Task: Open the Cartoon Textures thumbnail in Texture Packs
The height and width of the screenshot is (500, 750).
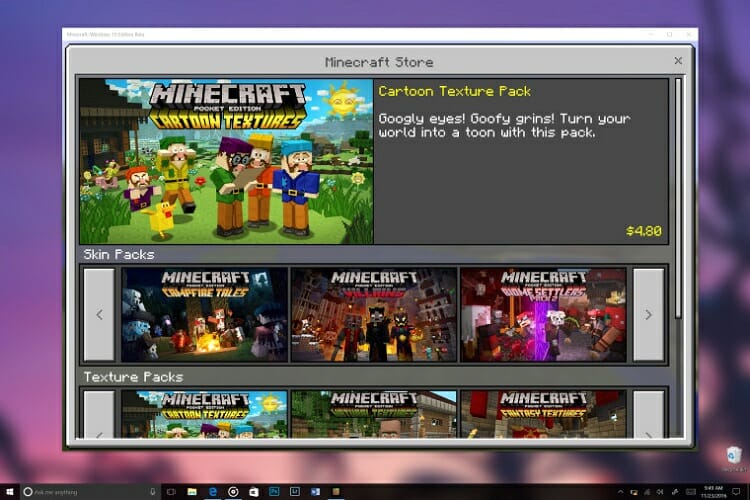Action: [204, 414]
